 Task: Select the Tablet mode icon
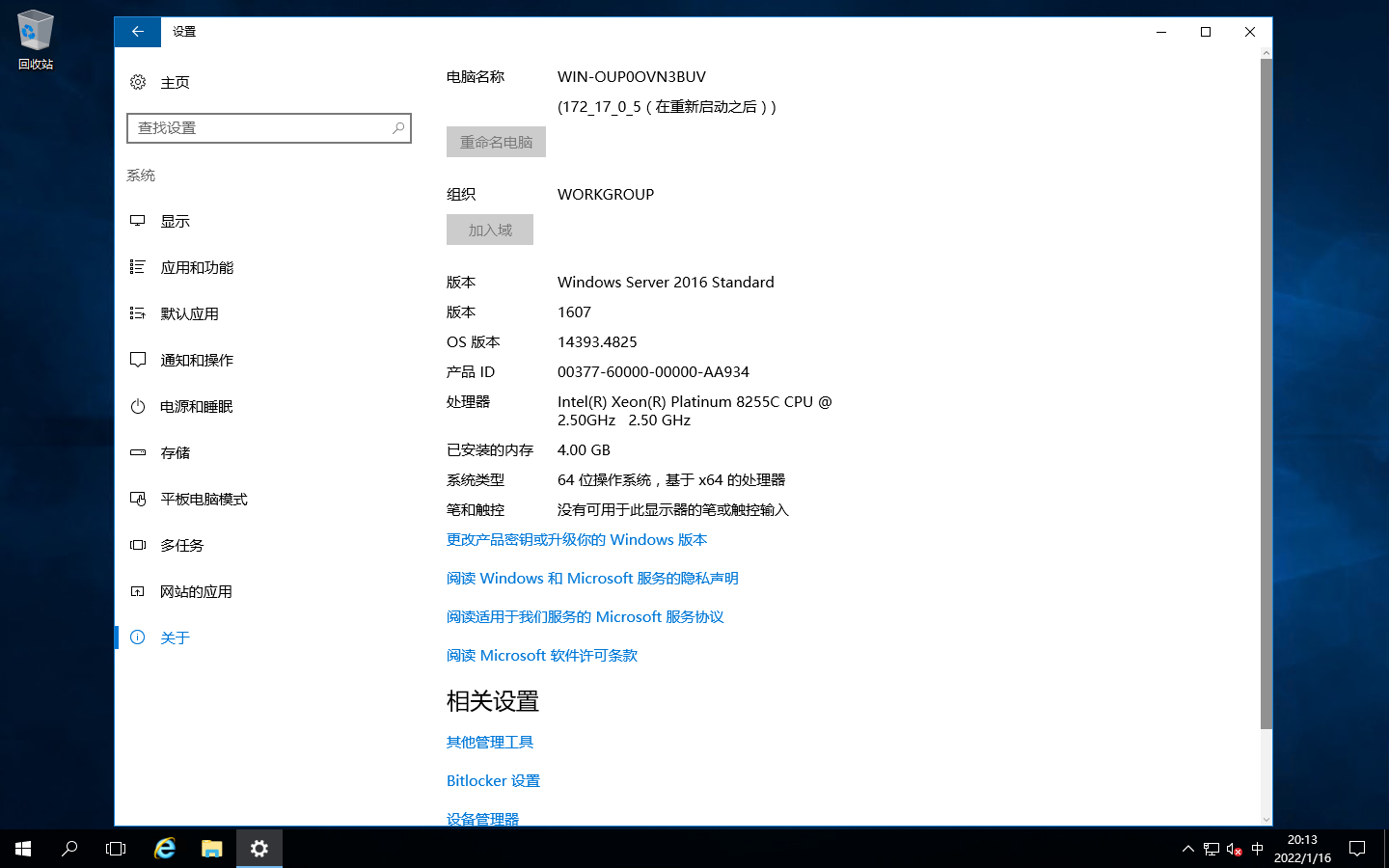(138, 499)
